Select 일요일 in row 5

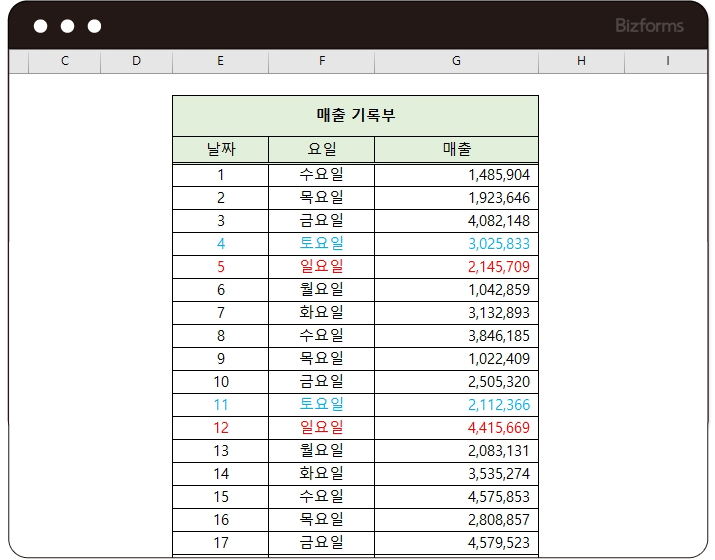tap(321, 267)
